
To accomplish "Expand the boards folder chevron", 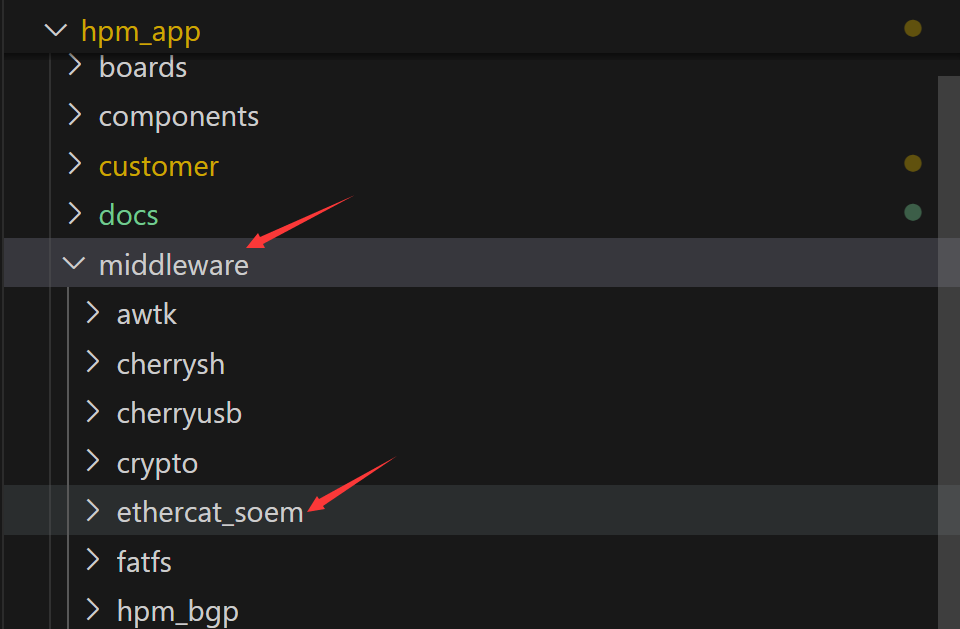I will (x=75, y=66).
